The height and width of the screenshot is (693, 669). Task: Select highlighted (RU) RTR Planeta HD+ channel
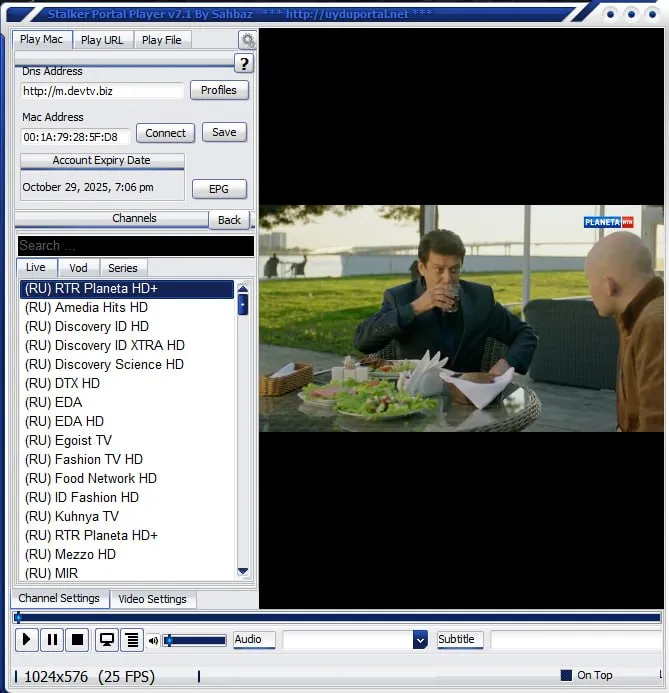pos(126,289)
